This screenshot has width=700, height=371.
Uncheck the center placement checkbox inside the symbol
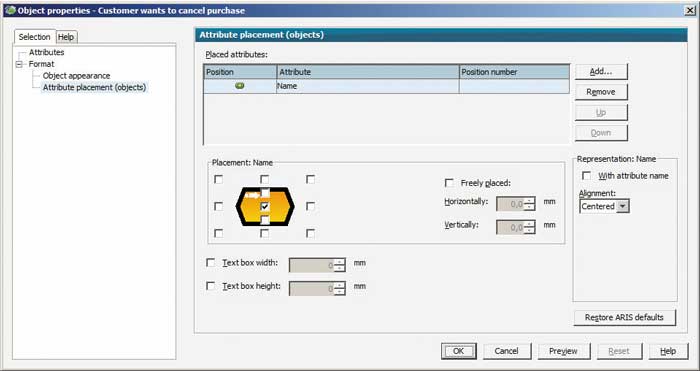tap(265, 206)
